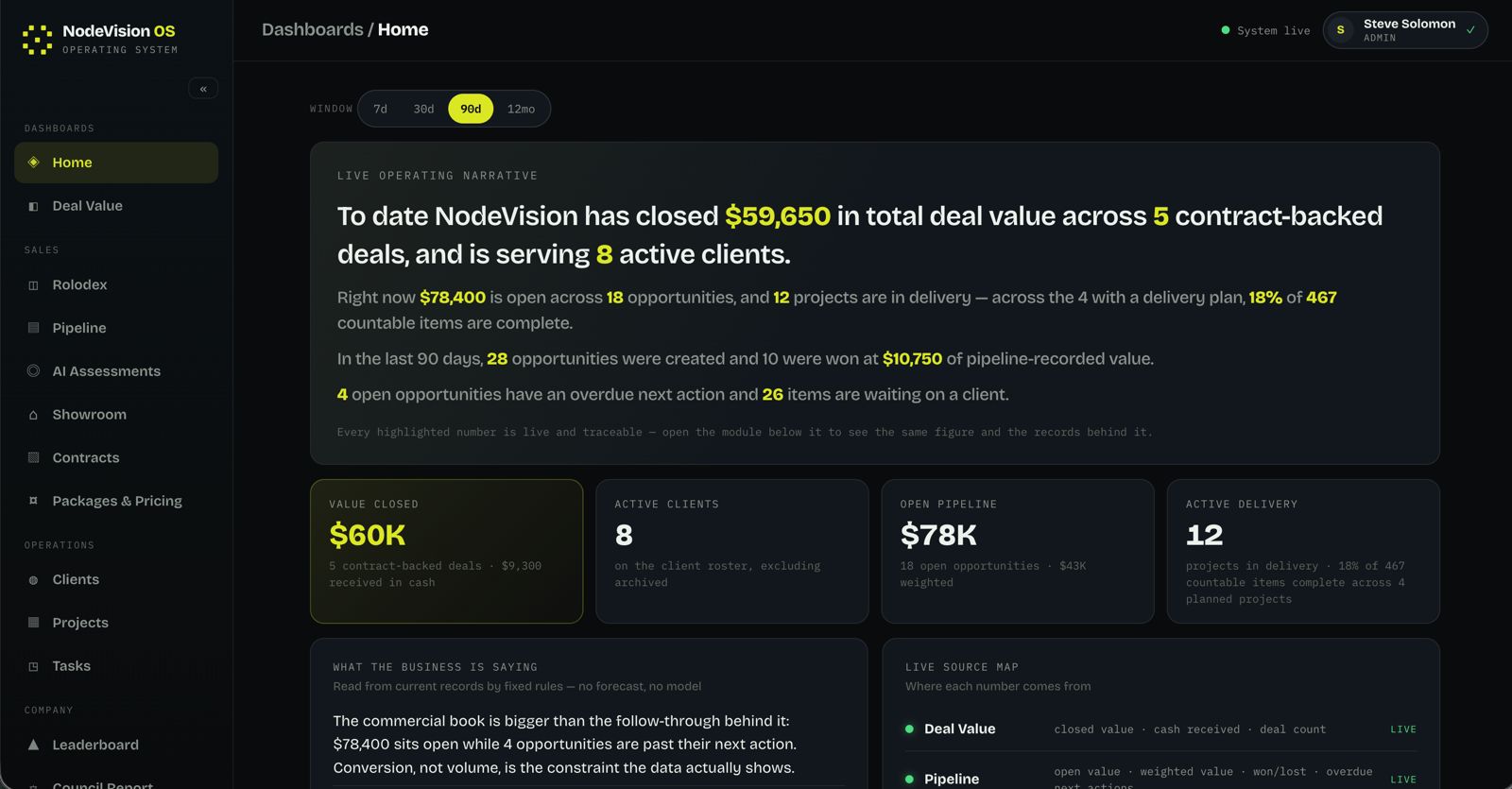1512x789 pixels.
Task: Click the highlighted 467 countable items number
Action: 1321,298
